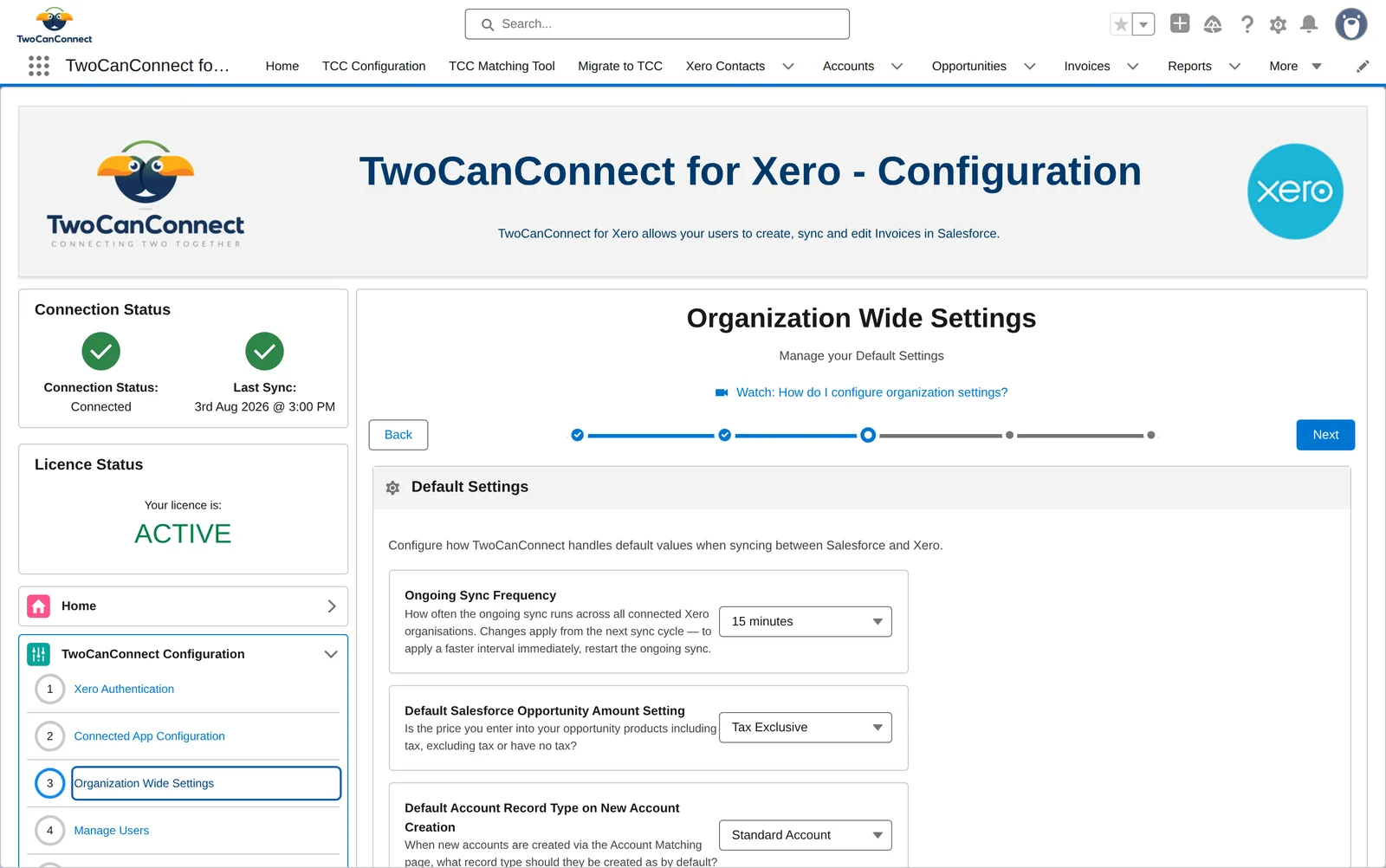This screenshot has width=1386, height=868.
Task: Click the ACTIVE licence status text
Action: [x=183, y=534]
